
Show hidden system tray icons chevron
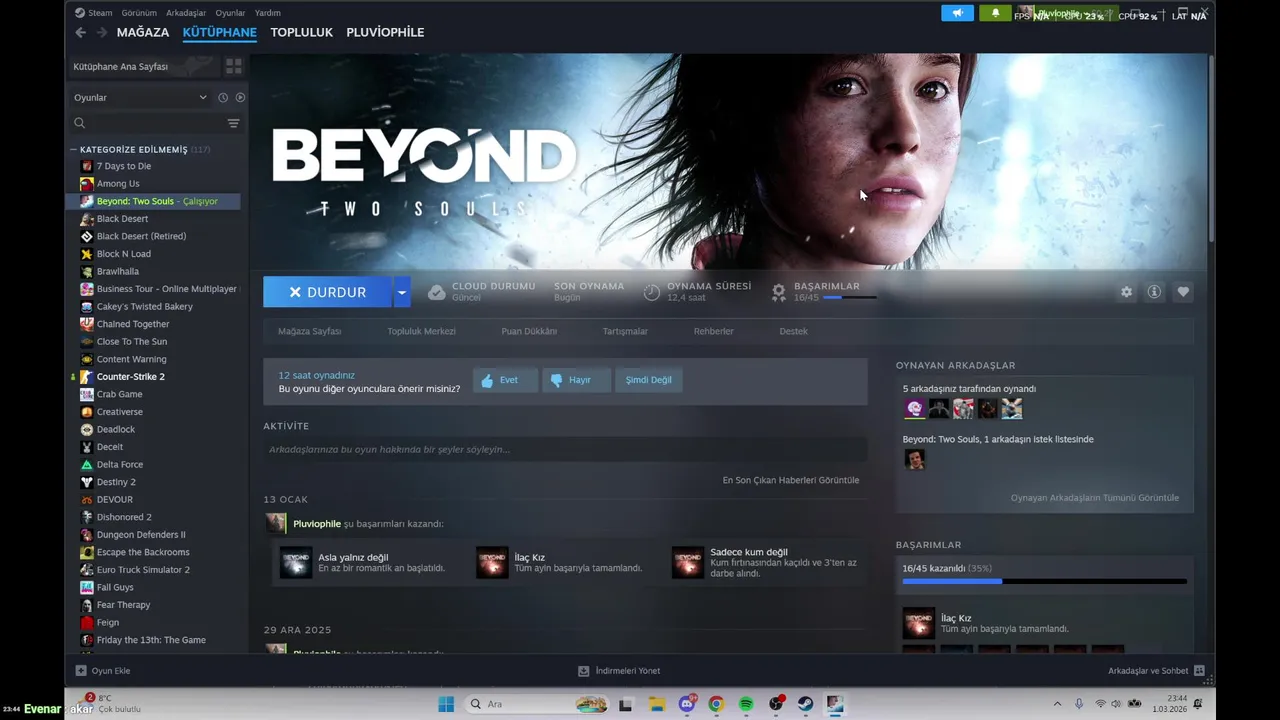coord(1057,704)
